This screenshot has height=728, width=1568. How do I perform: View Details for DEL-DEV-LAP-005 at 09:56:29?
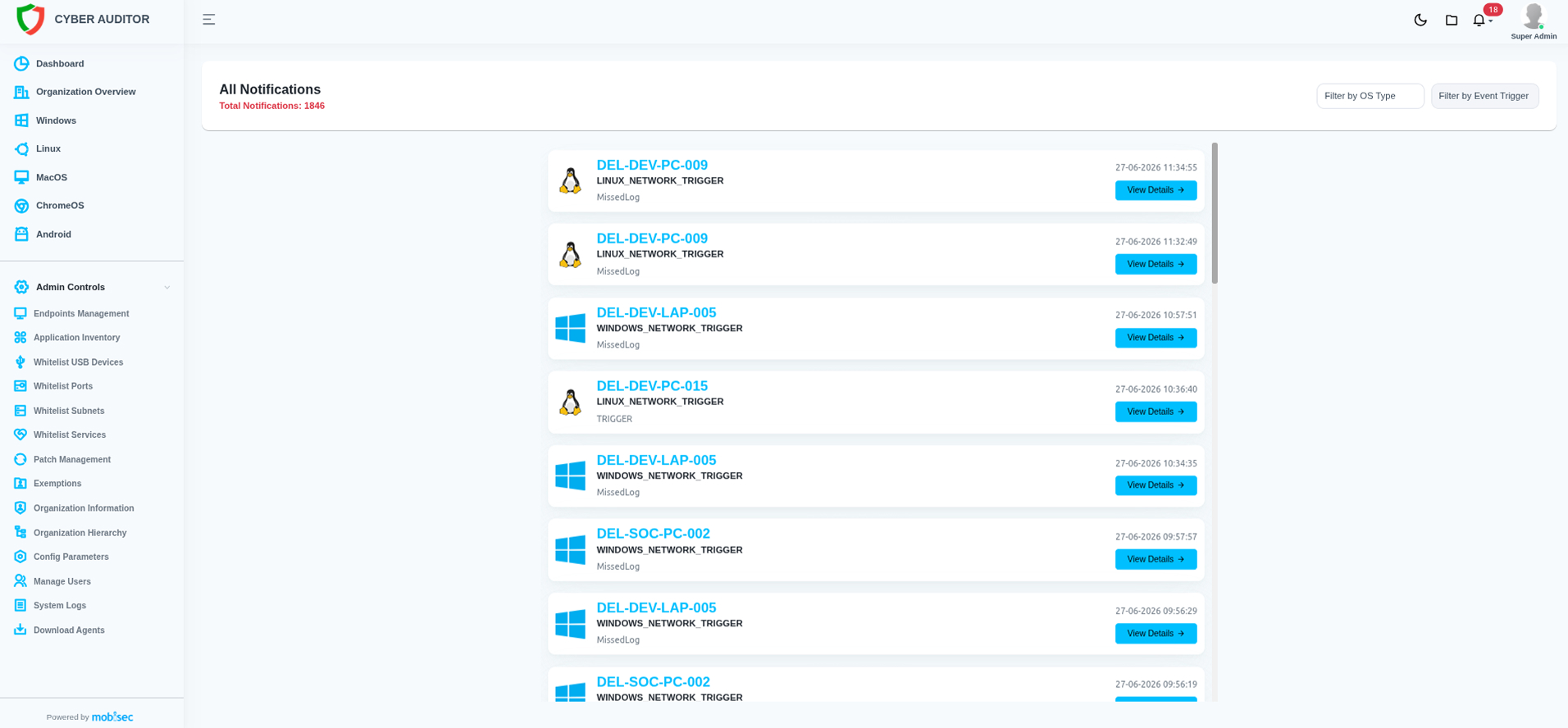[1155, 634]
